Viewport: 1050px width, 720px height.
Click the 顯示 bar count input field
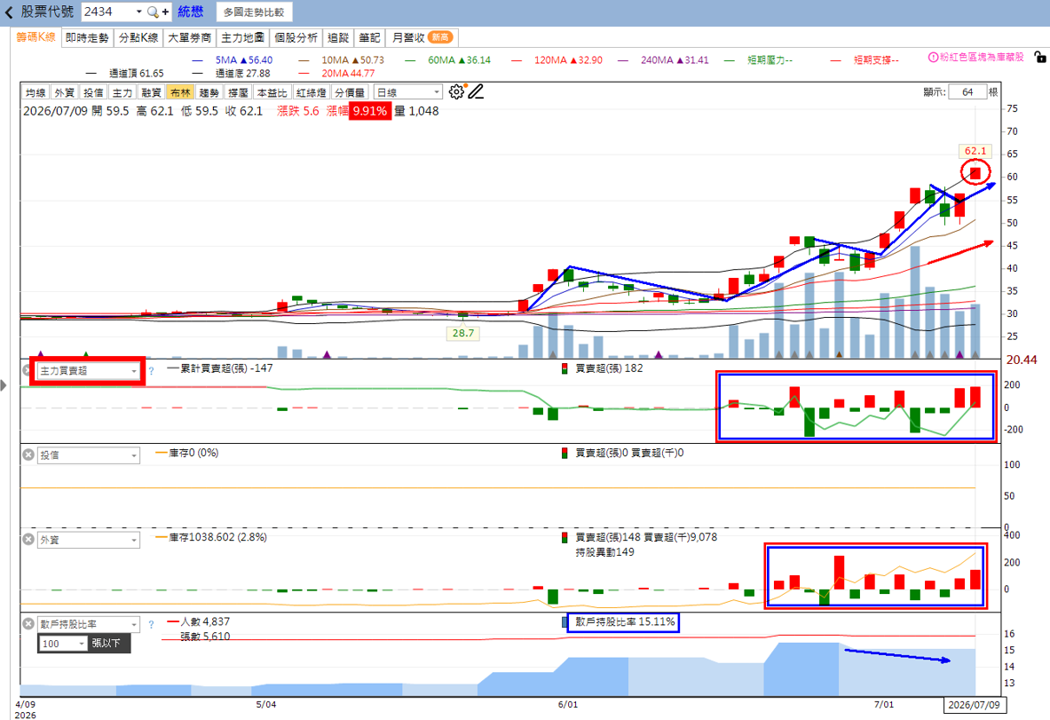click(x=967, y=92)
